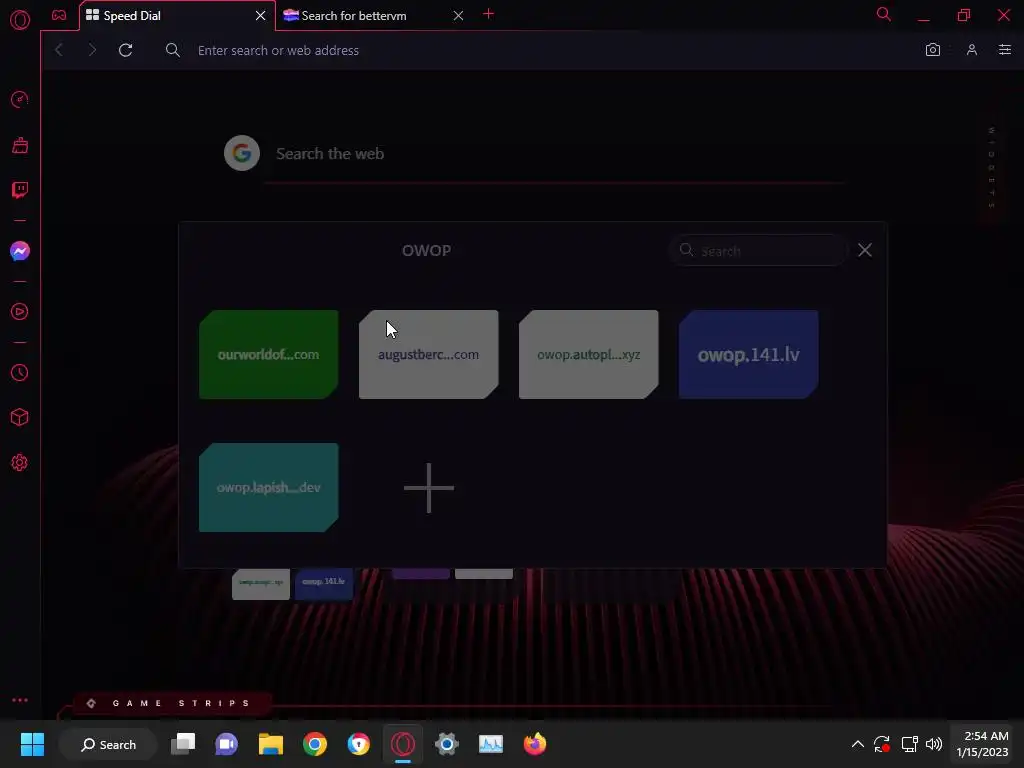Open GX Corner gamepad icon

click(x=59, y=15)
